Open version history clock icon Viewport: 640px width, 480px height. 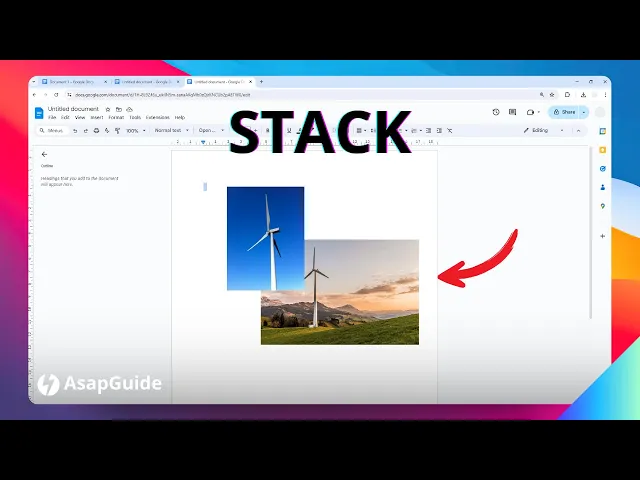pos(496,112)
